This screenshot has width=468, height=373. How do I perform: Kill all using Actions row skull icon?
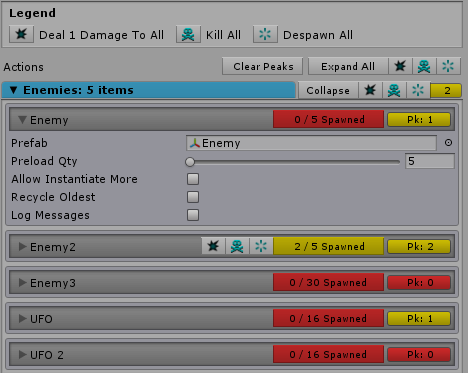pyautogui.click(x=424, y=66)
